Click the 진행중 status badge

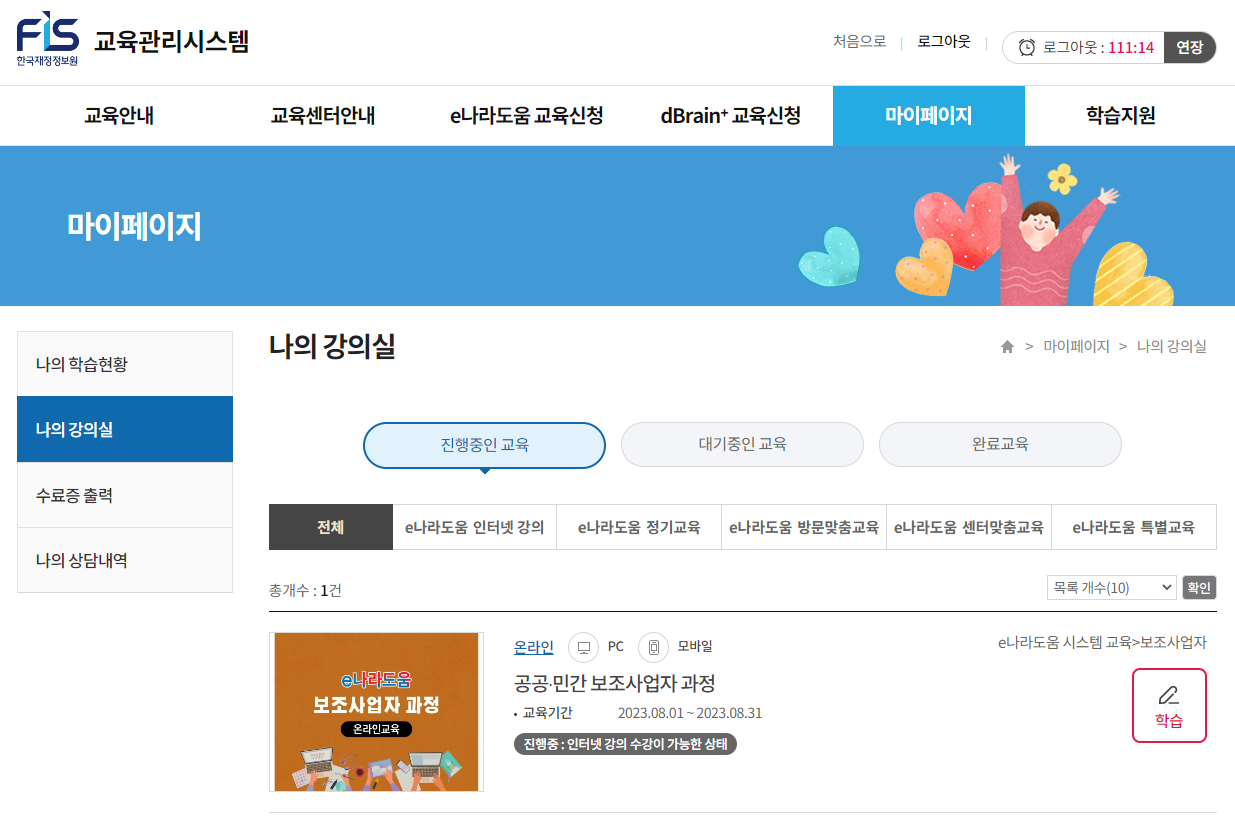point(625,744)
